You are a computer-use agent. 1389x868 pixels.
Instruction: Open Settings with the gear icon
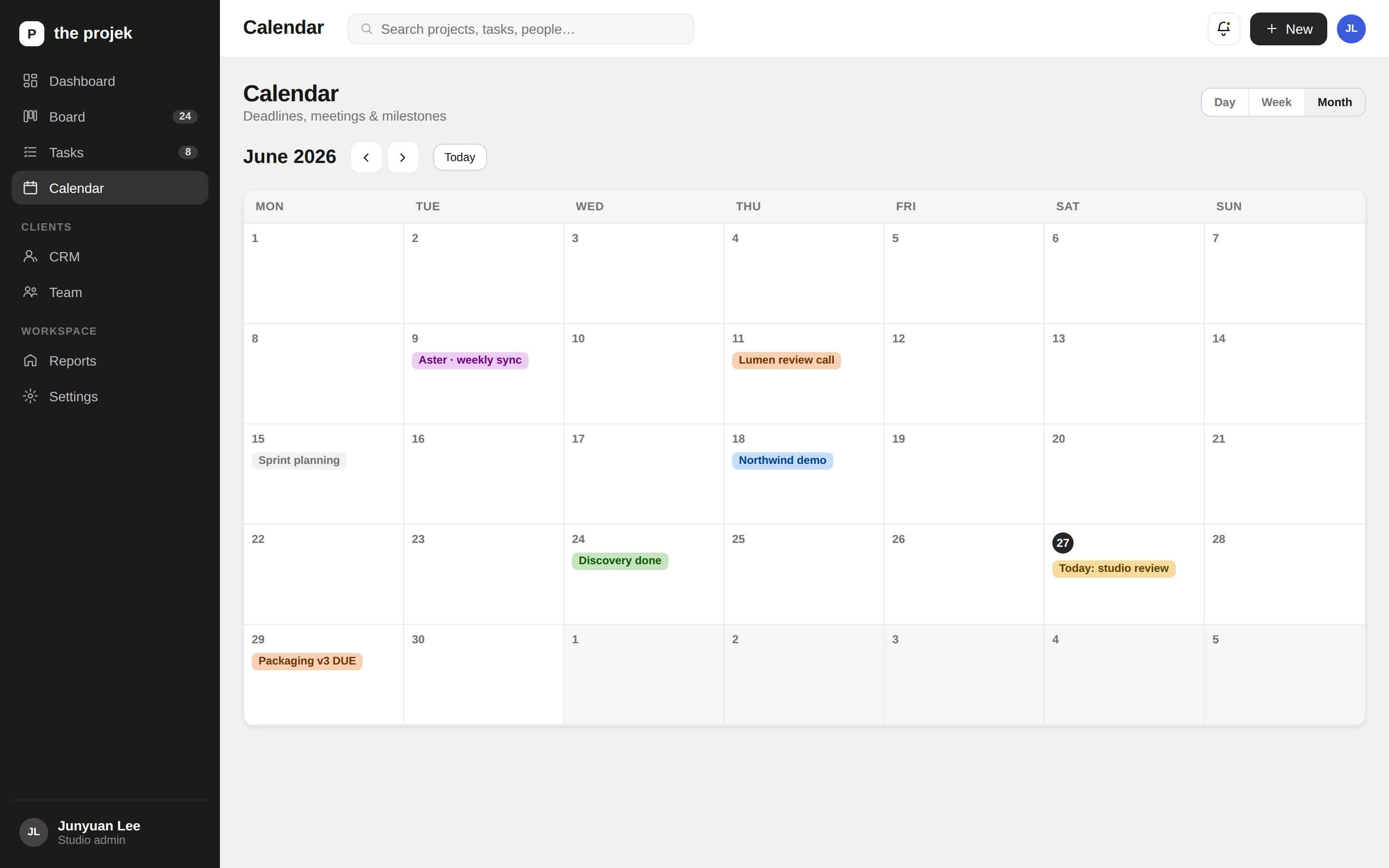[x=109, y=396]
